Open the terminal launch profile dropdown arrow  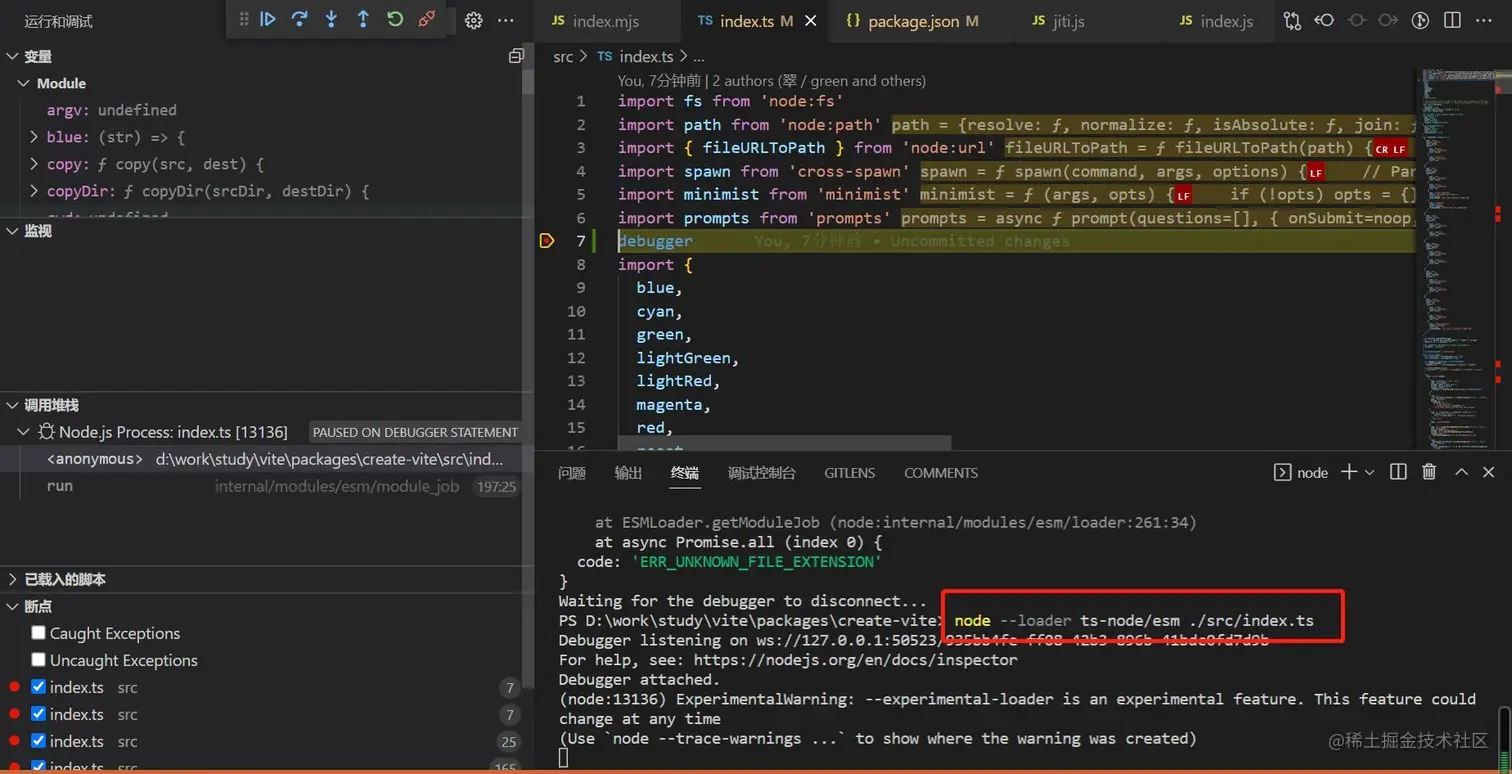click(x=1369, y=472)
